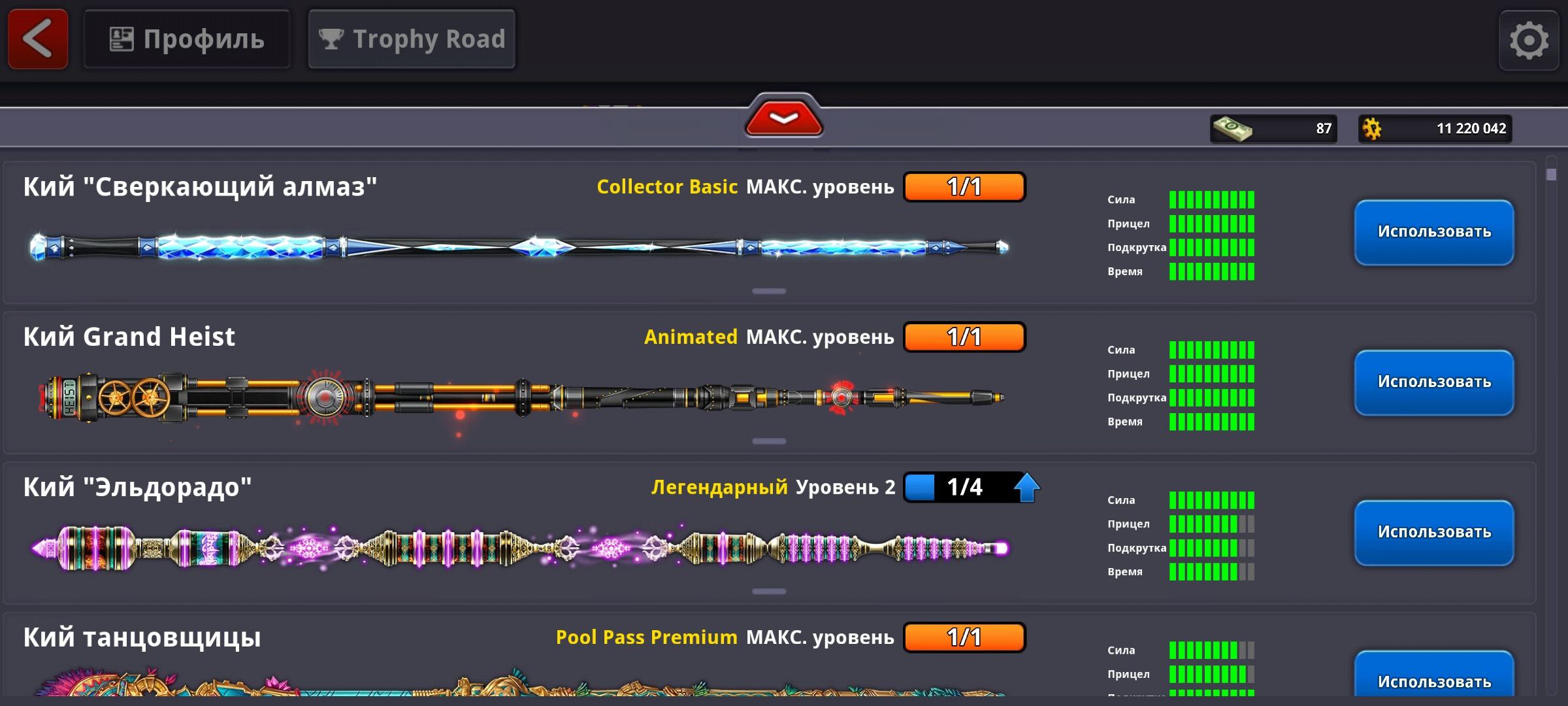This screenshot has width=1568, height=706.
Task: Select the Эльдорадо cue image
Action: [520, 547]
